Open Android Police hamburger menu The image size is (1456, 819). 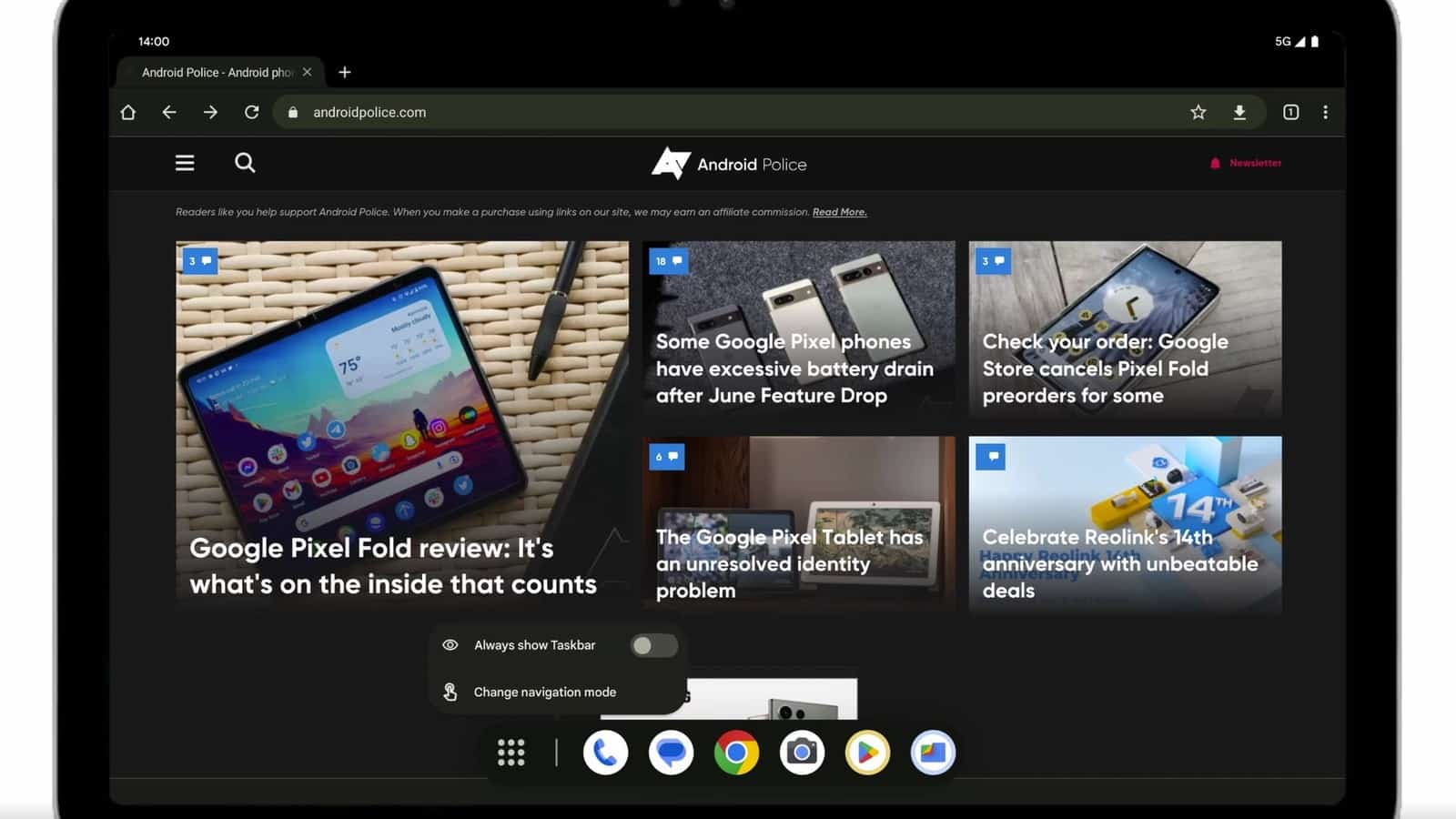pyautogui.click(x=185, y=163)
